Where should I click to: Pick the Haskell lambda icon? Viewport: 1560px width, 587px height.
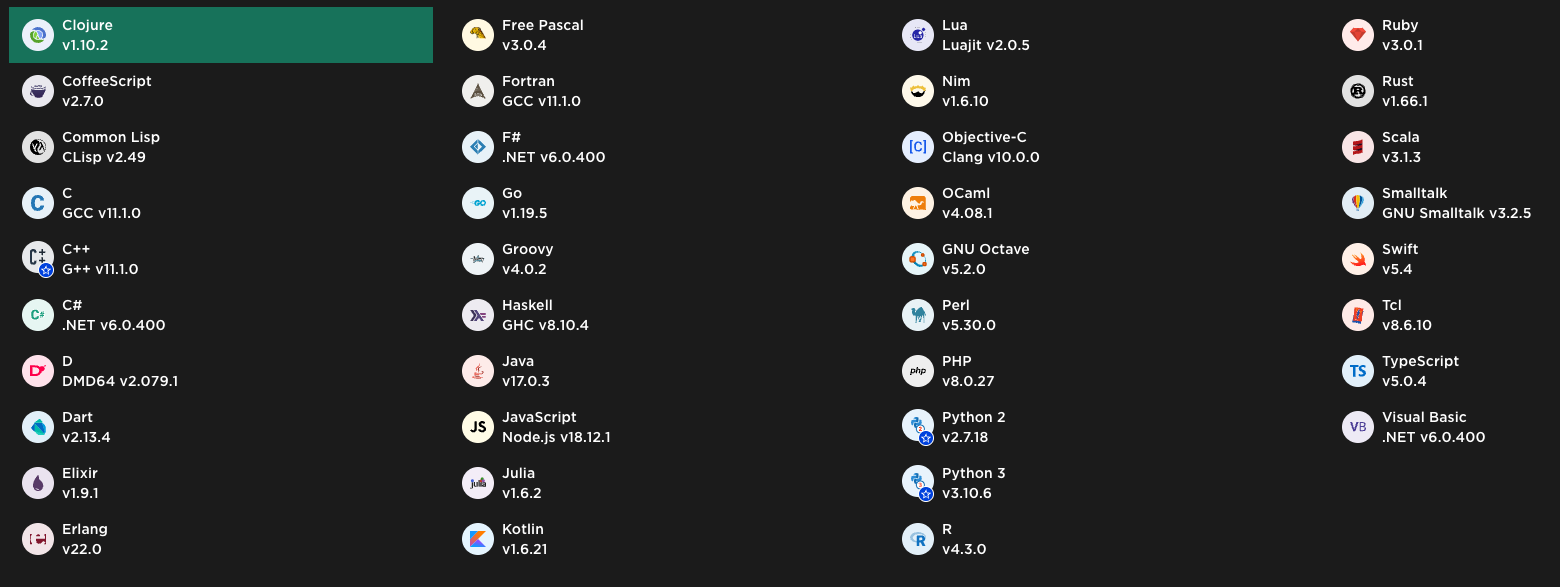click(478, 315)
